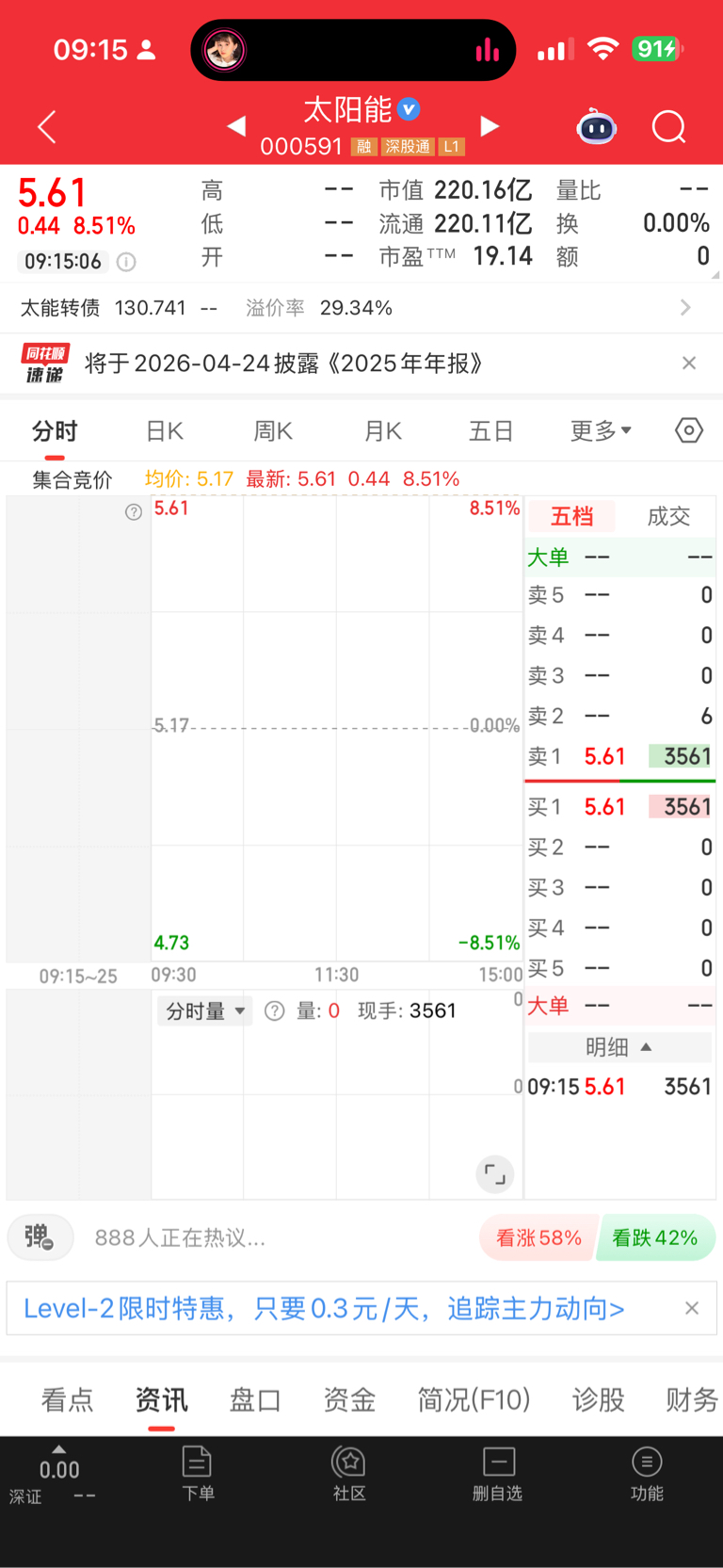Open the 简况(F10) tab

click(x=474, y=1400)
